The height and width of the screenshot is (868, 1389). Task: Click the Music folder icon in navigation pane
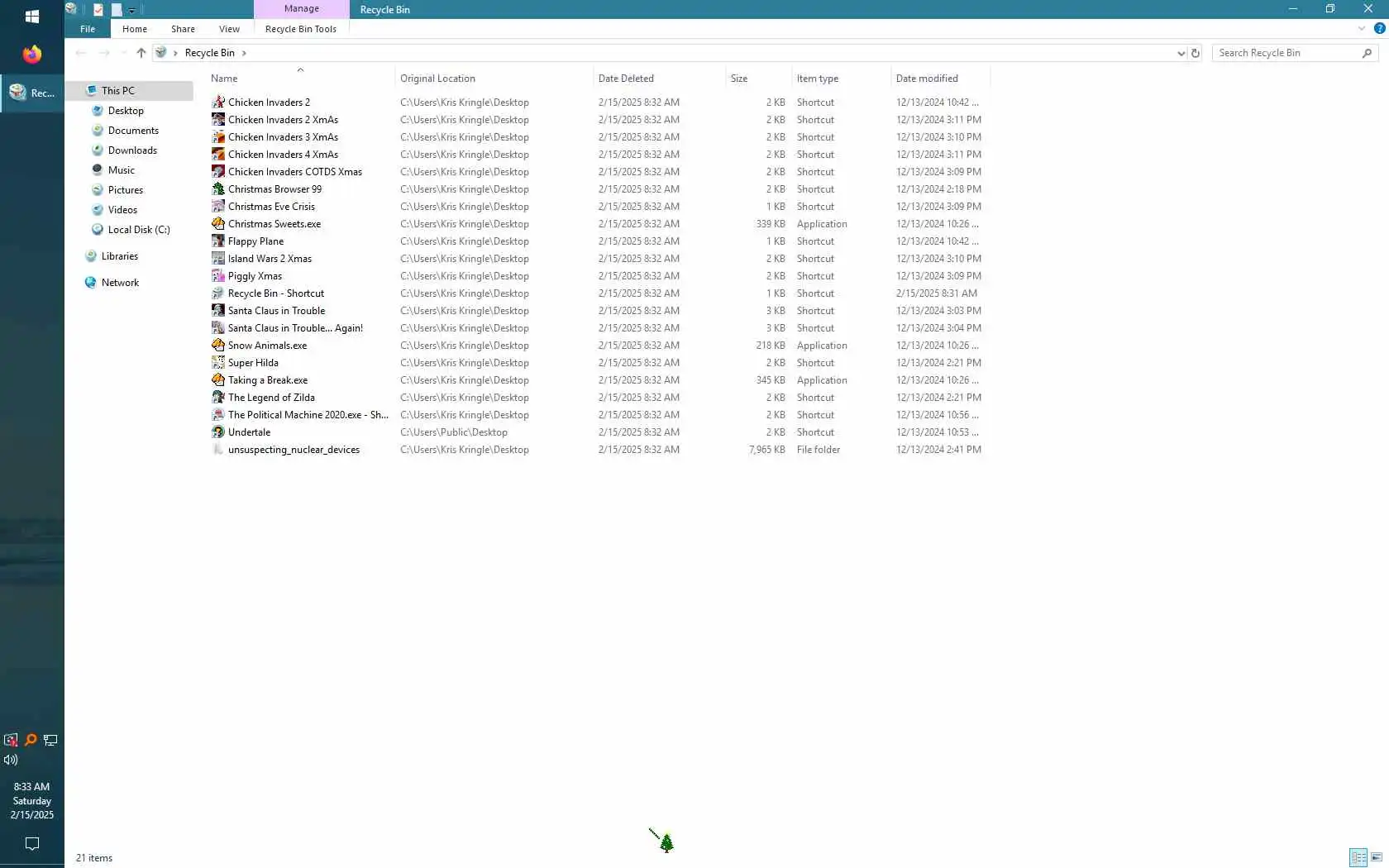tap(98, 170)
